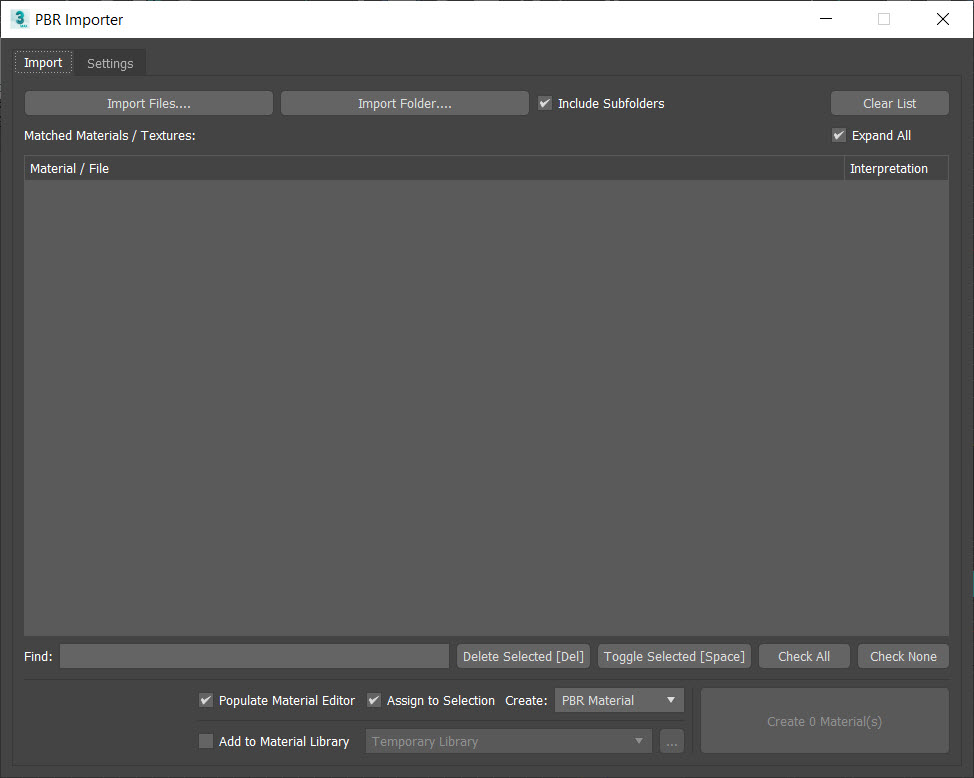The image size is (974, 778).
Task: Switch to the Settings tab
Action: (110, 63)
